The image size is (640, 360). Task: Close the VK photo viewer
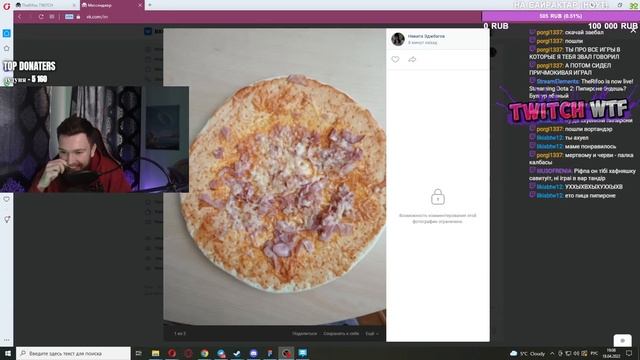point(633,30)
